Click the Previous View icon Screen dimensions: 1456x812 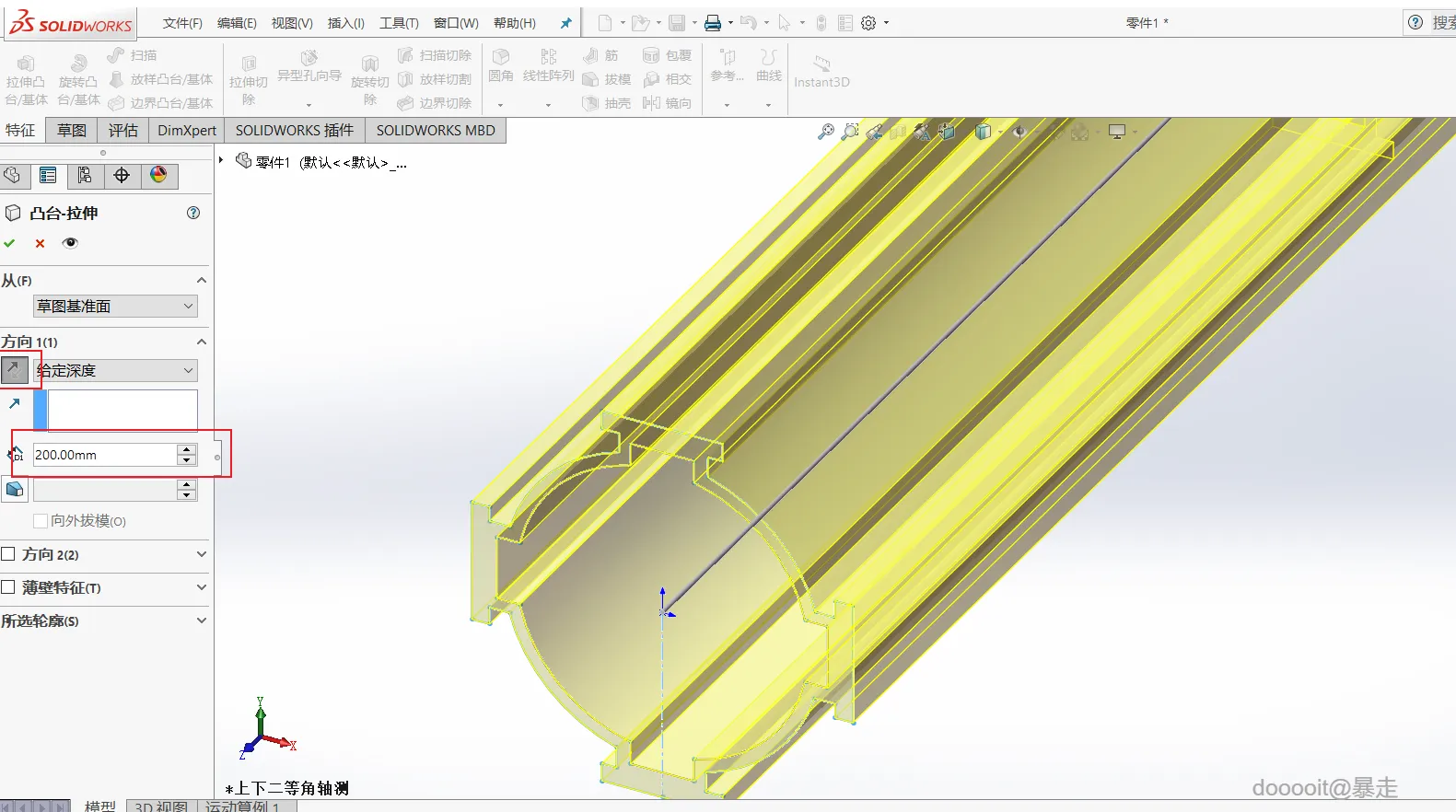pyautogui.click(x=874, y=132)
